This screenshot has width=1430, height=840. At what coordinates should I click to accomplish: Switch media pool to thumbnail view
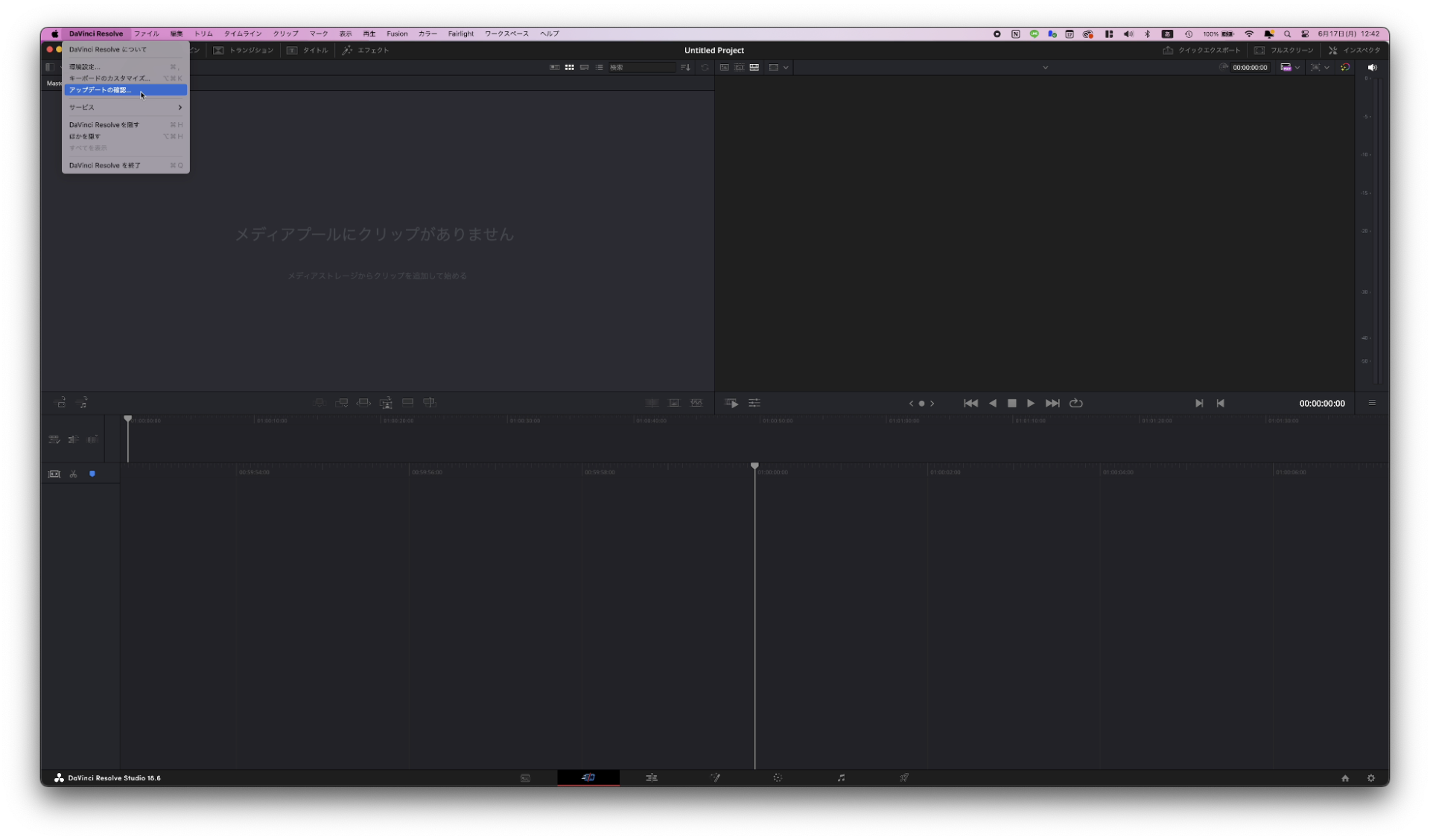(x=569, y=67)
